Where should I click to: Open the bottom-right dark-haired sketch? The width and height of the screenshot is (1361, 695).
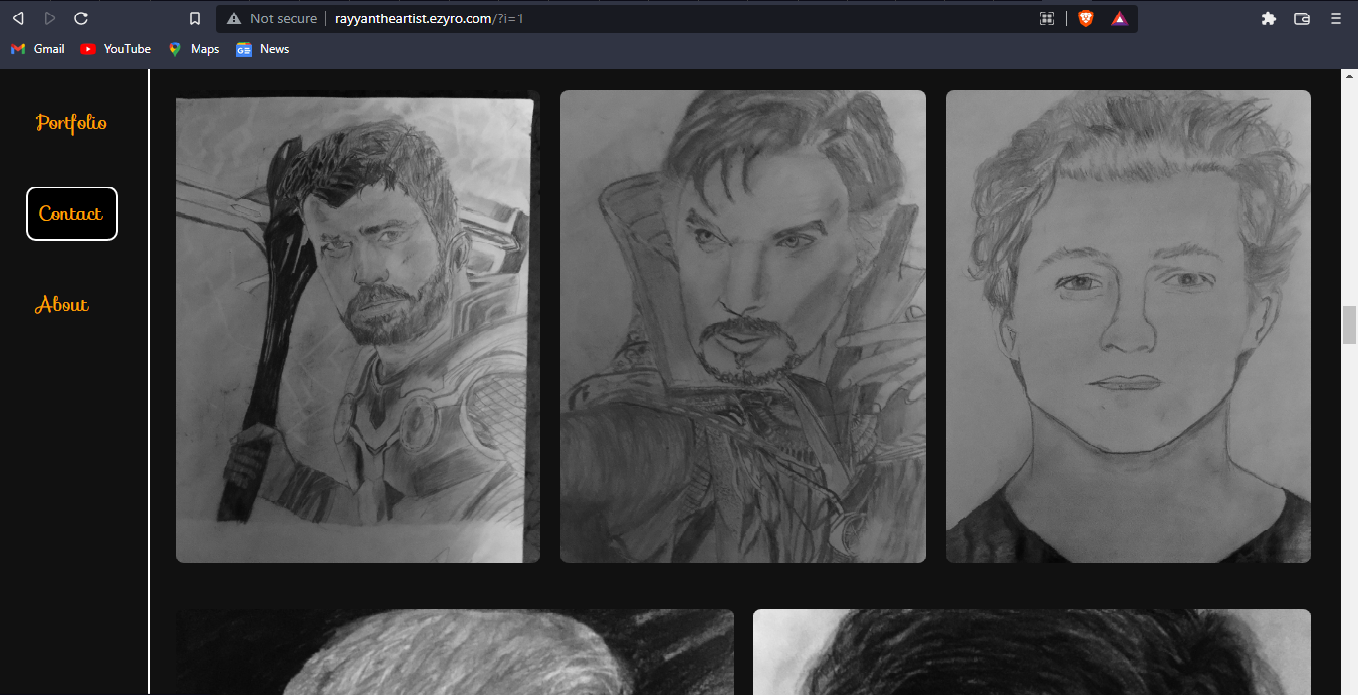pos(1032,652)
